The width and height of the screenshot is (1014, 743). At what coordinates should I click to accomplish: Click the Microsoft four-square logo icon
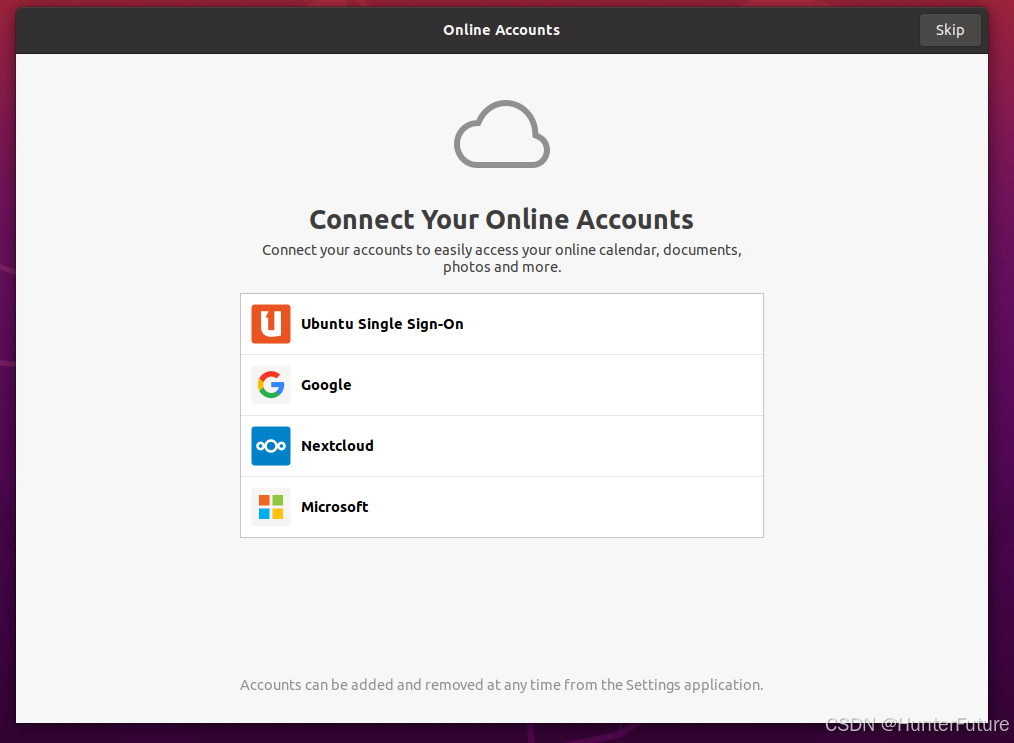click(270, 507)
